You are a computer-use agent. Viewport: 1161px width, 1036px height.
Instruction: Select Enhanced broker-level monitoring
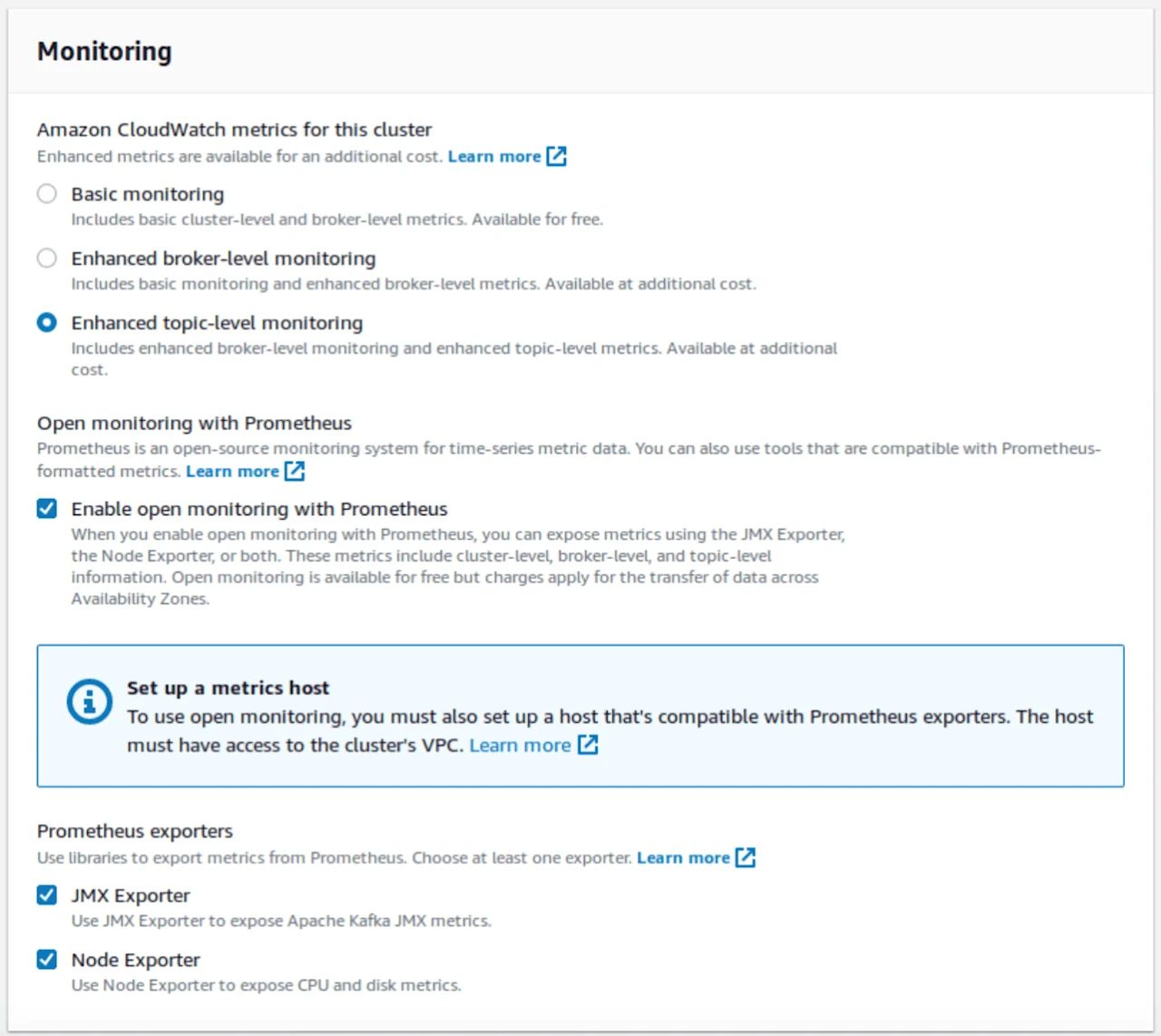46,258
